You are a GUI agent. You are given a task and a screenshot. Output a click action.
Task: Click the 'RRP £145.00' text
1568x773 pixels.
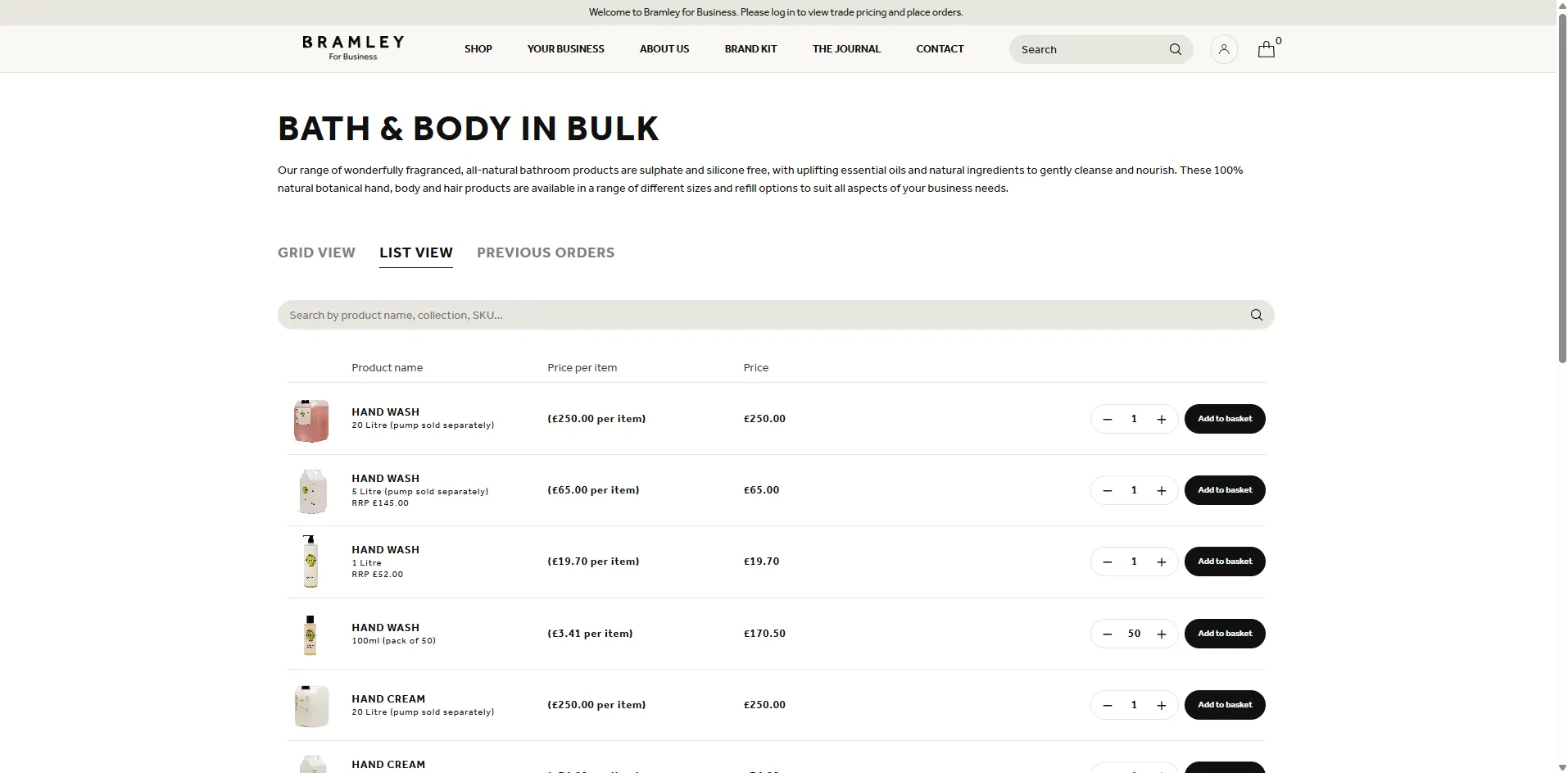coord(380,503)
